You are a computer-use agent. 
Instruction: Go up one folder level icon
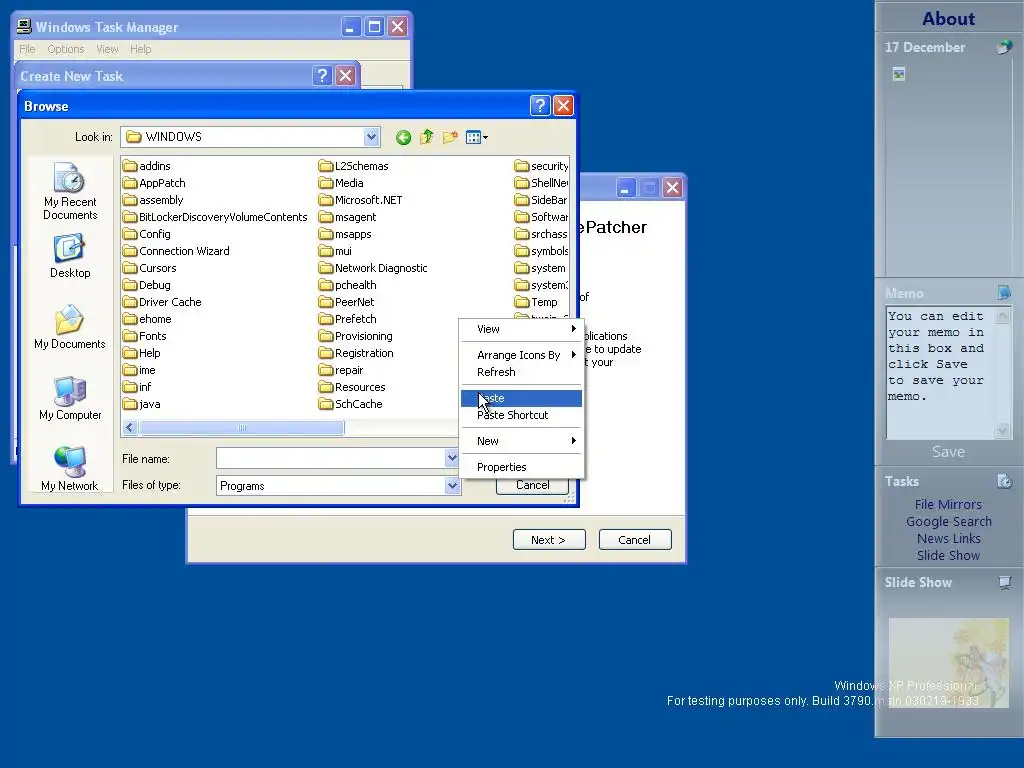pos(426,137)
